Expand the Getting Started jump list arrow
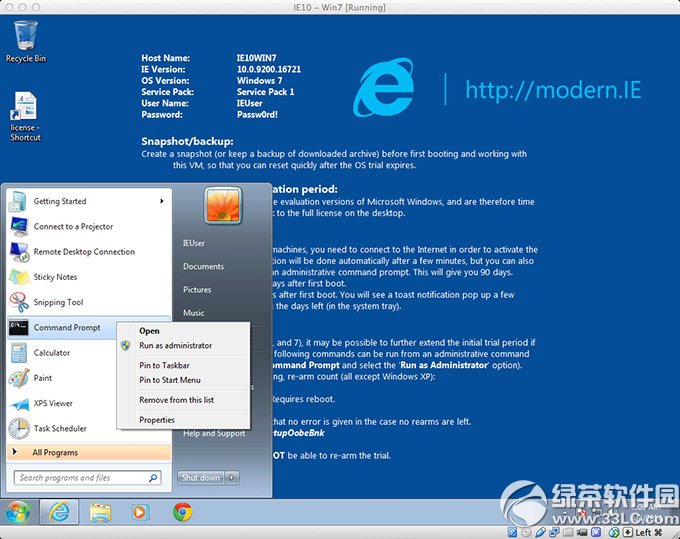680x539 pixels. pos(161,201)
